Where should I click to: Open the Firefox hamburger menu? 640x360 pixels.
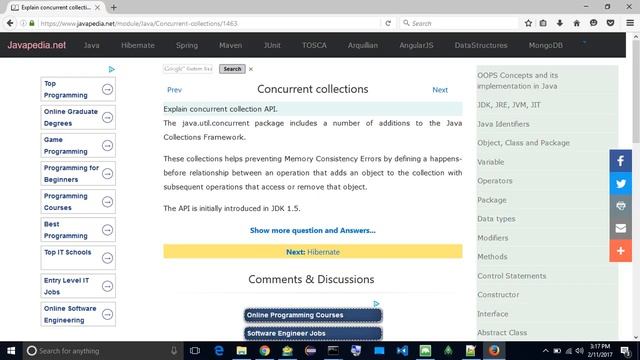630,23
